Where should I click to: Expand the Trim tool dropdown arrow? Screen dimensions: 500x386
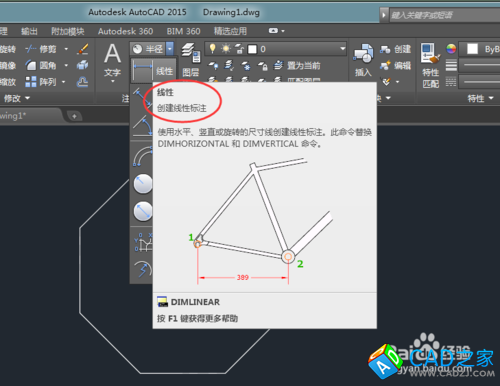point(66,49)
